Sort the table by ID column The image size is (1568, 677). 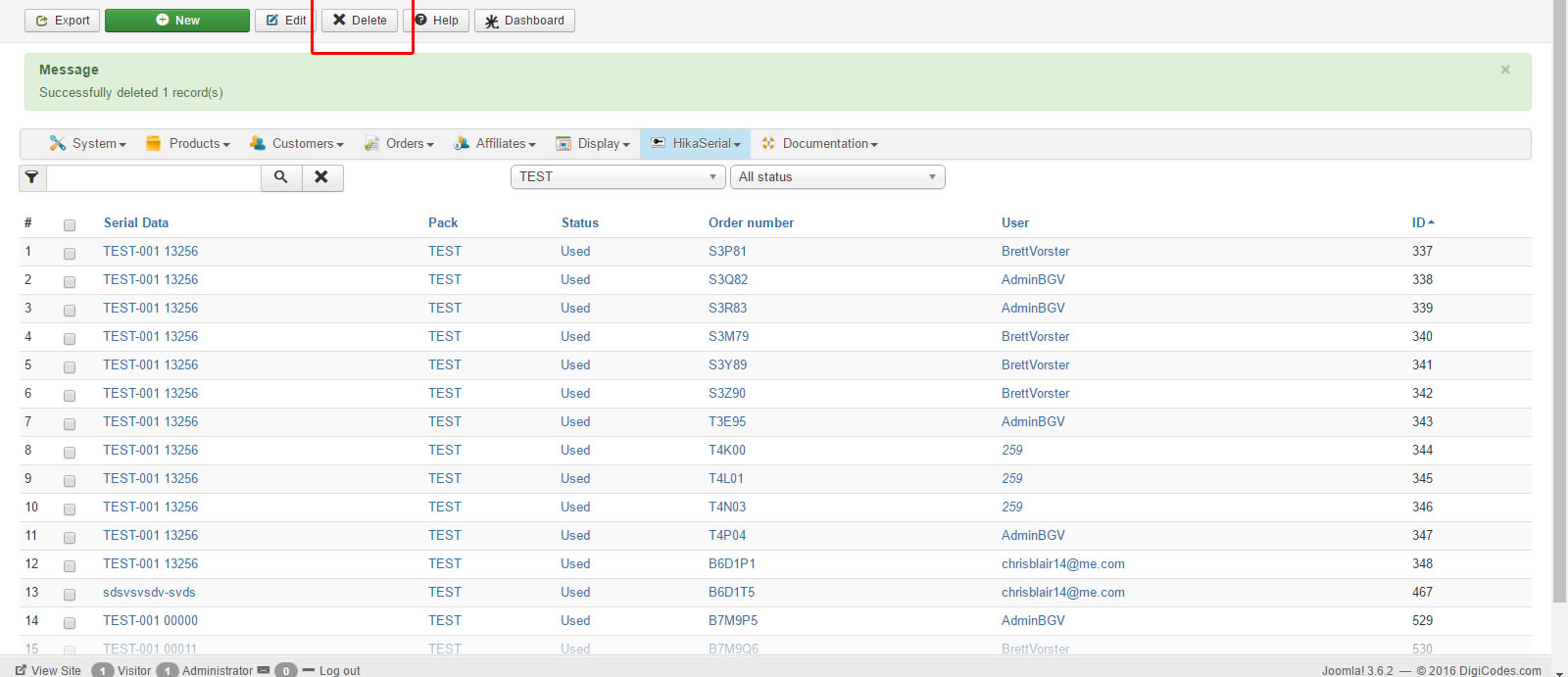point(1421,223)
